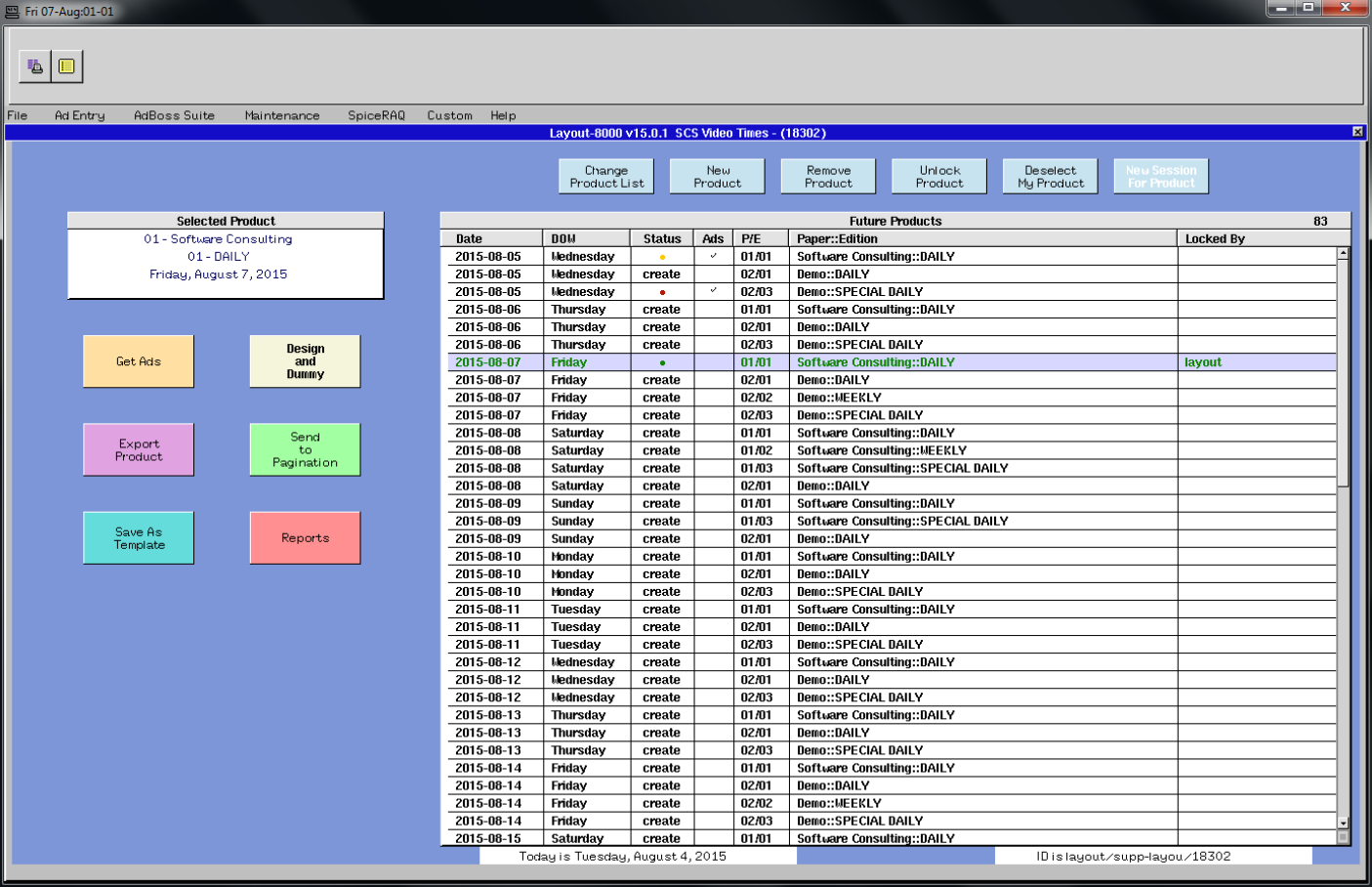The image size is (1372, 887).
Task: Click the yellow status dot for 2015-08-05
Action: pyautogui.click(x=662, y=257)
